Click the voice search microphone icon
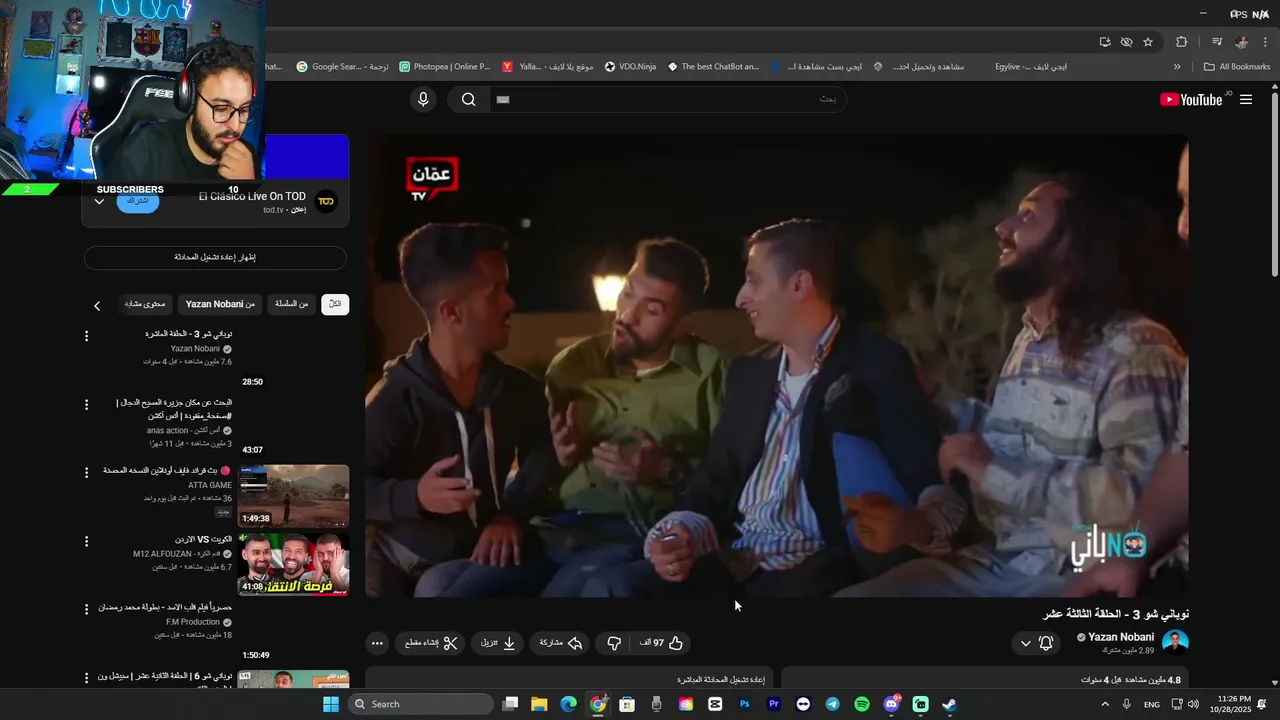This screenshot has height=720, width=1280. [x=423, y=99]
